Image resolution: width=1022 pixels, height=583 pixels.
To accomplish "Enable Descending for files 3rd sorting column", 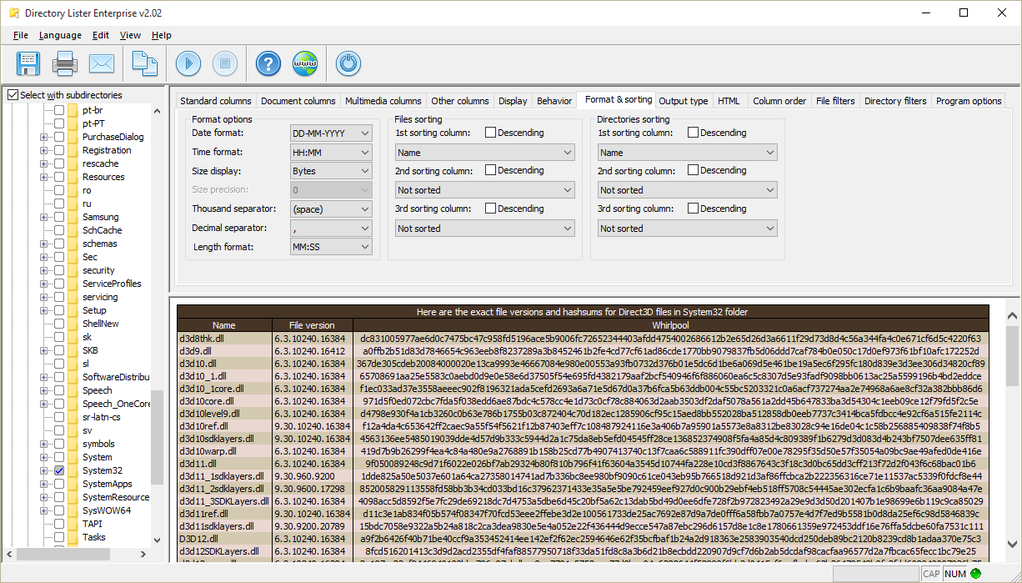I will [x=490, y=209].
